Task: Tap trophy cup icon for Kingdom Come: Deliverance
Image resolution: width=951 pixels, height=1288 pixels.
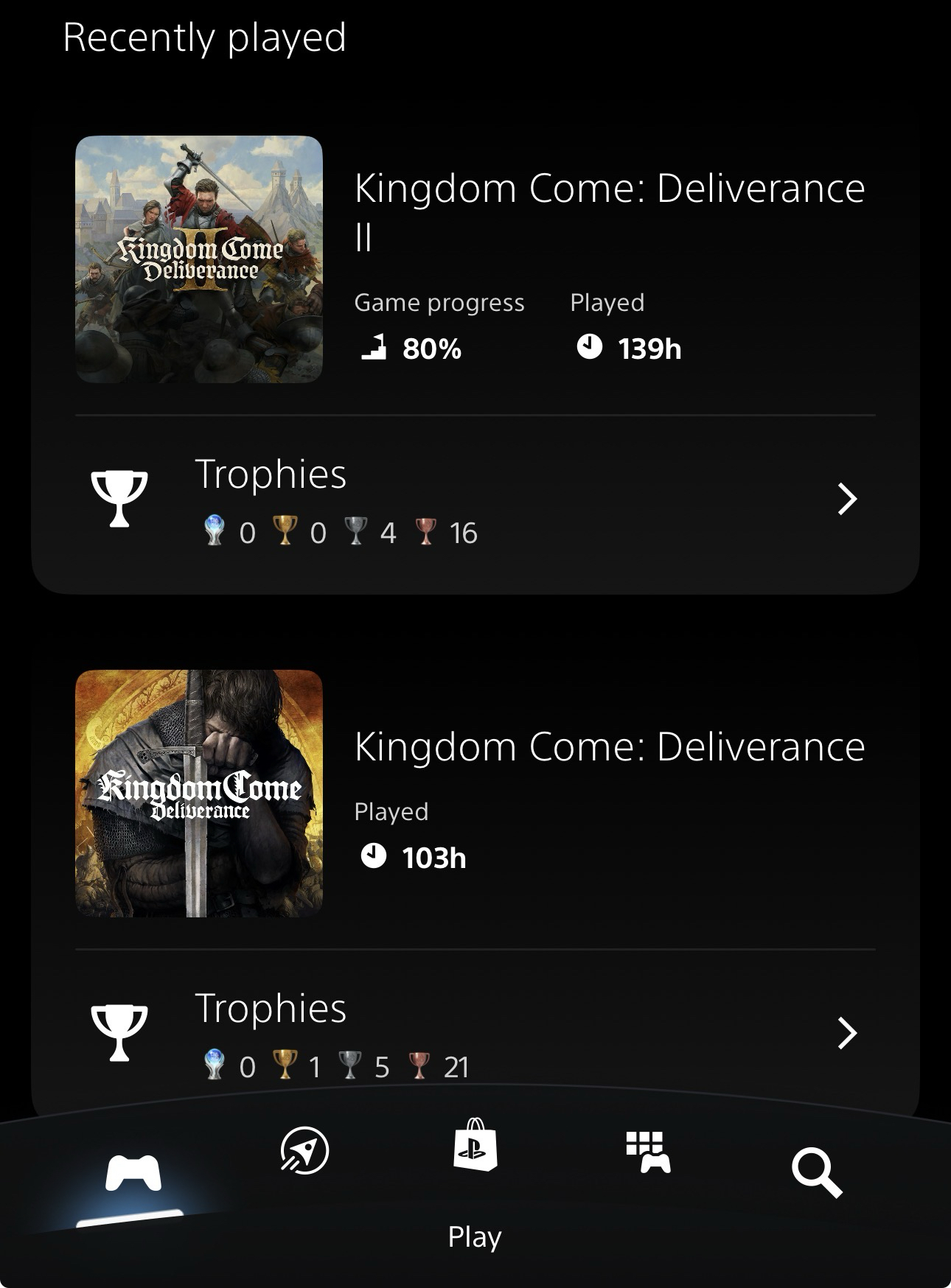Action: [119, 1032]
